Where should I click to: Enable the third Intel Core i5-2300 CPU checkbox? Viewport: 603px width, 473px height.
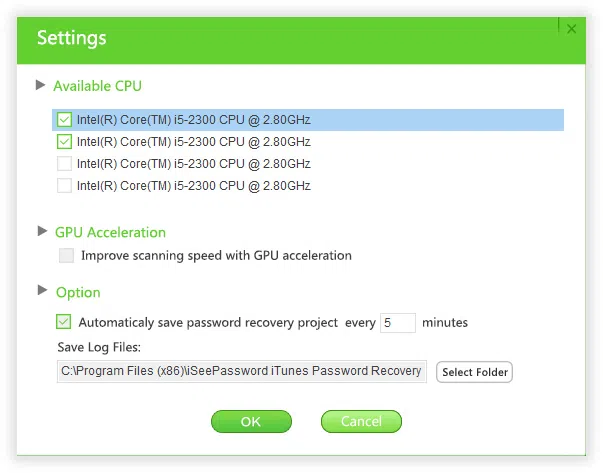point(65,163)
